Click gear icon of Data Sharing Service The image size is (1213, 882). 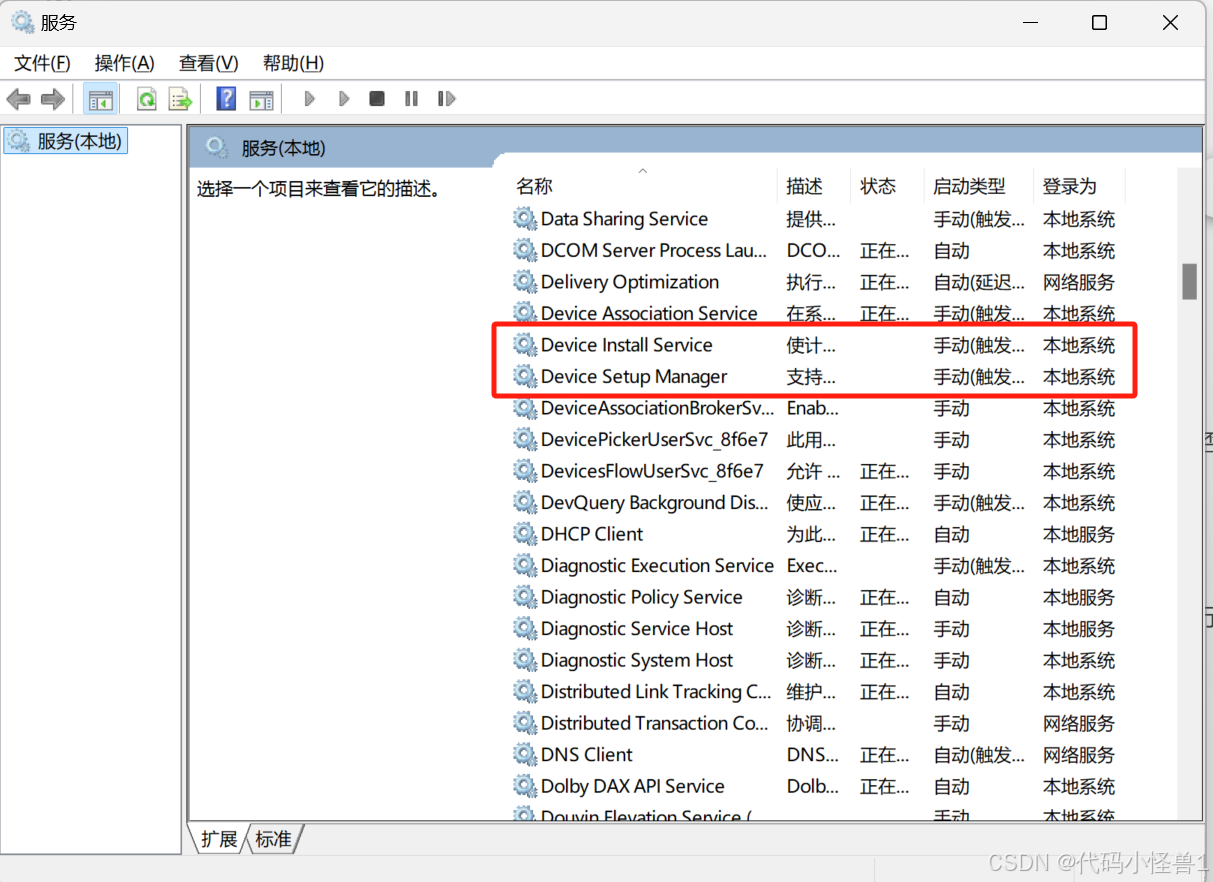click(525, 219)
